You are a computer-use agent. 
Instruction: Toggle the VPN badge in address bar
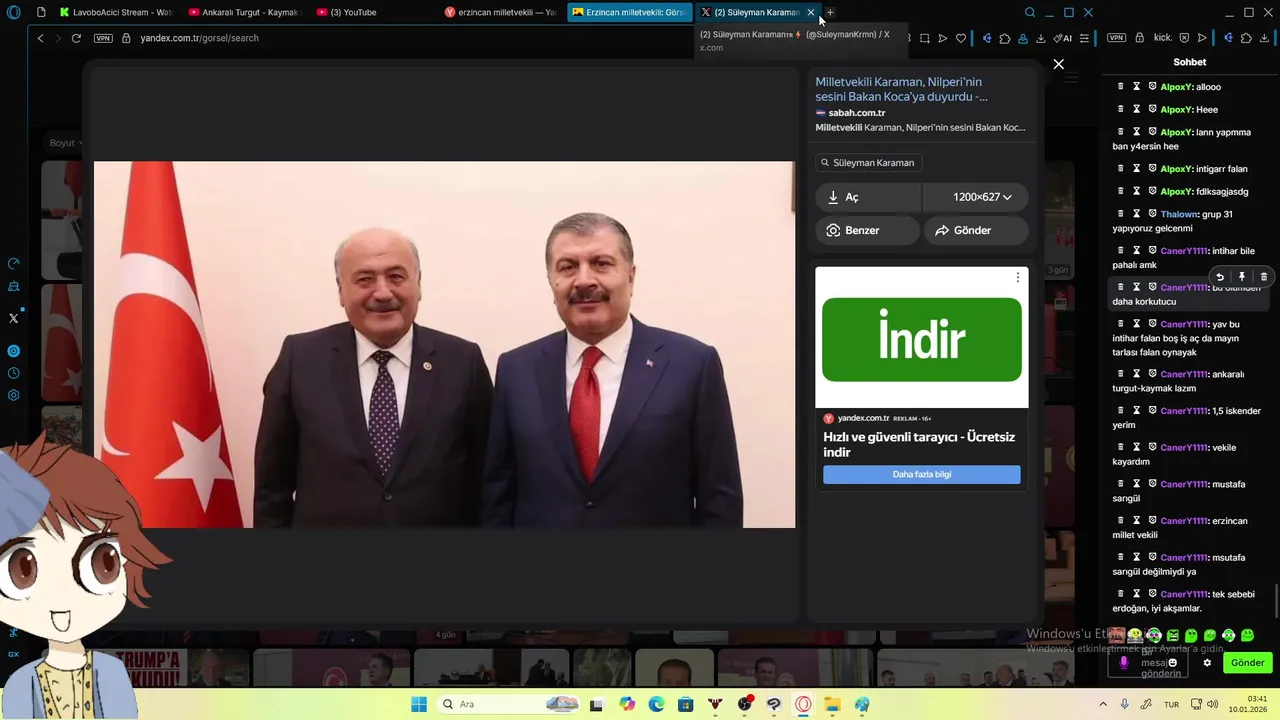pos(103,38)
